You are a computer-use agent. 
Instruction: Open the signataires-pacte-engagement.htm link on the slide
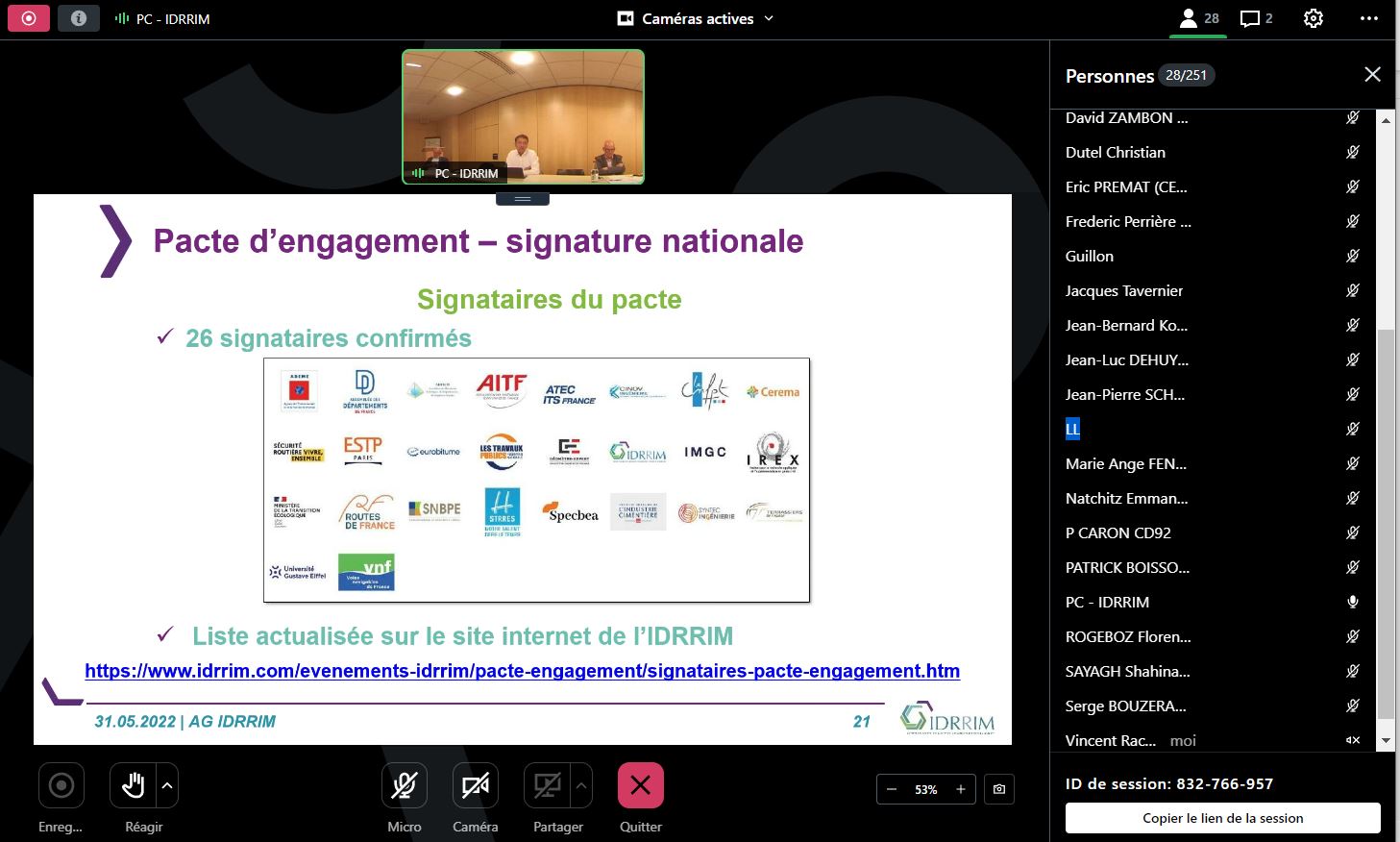pyautogui.click(x=522, y=671)
